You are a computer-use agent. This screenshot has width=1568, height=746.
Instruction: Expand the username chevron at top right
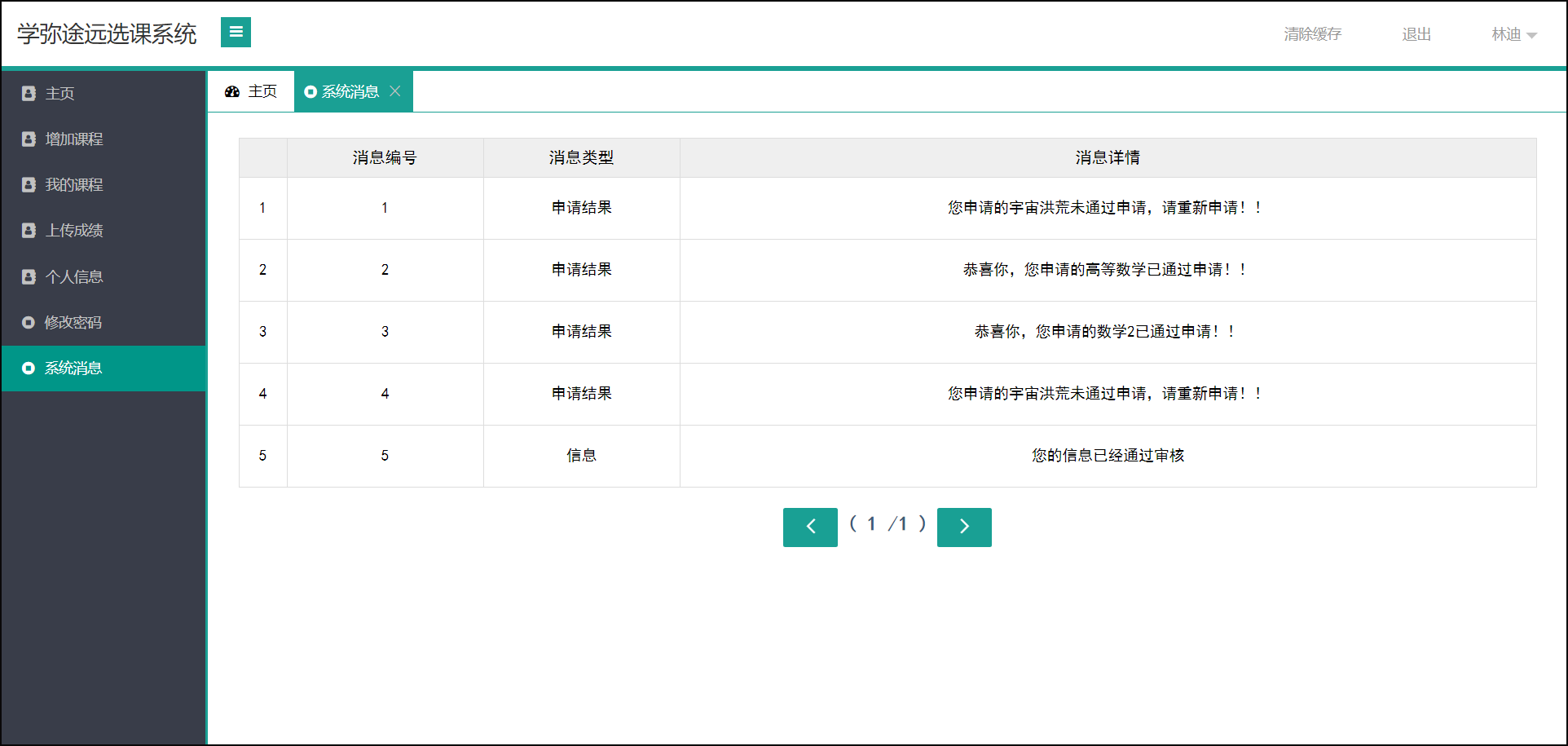[x=1535, y=35]
